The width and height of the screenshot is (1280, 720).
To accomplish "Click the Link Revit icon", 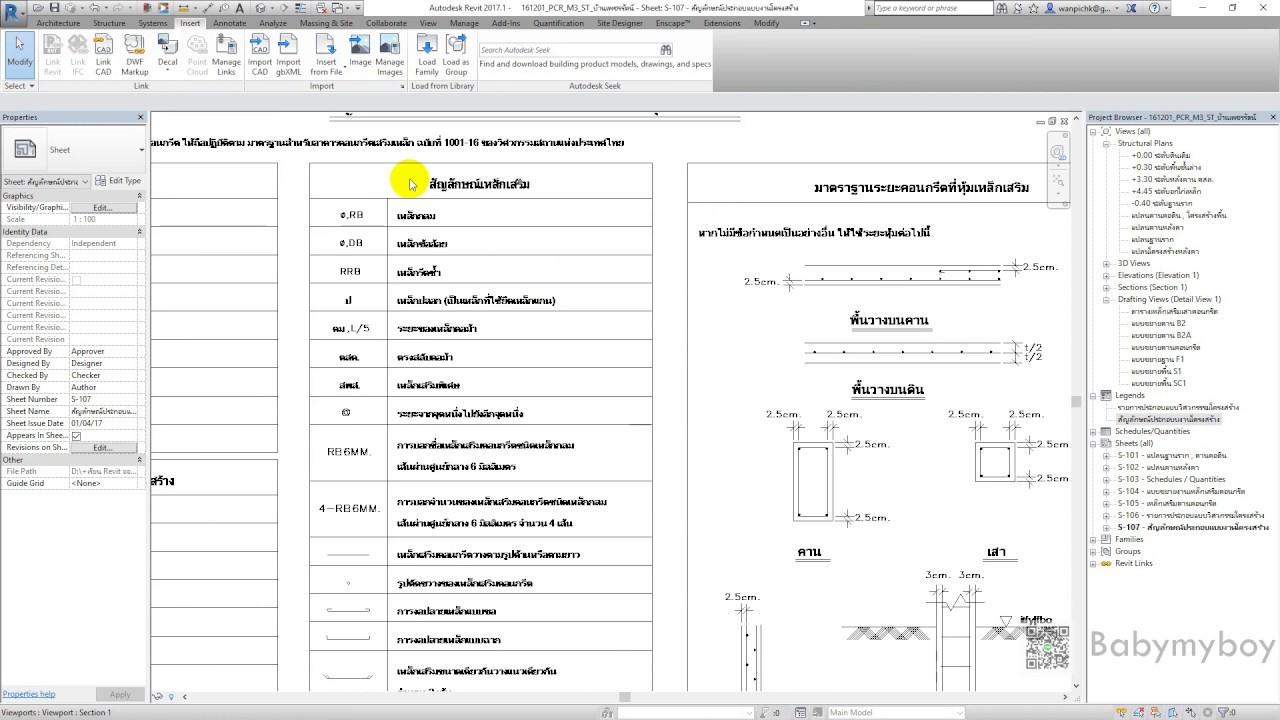I will click(52, 55).
